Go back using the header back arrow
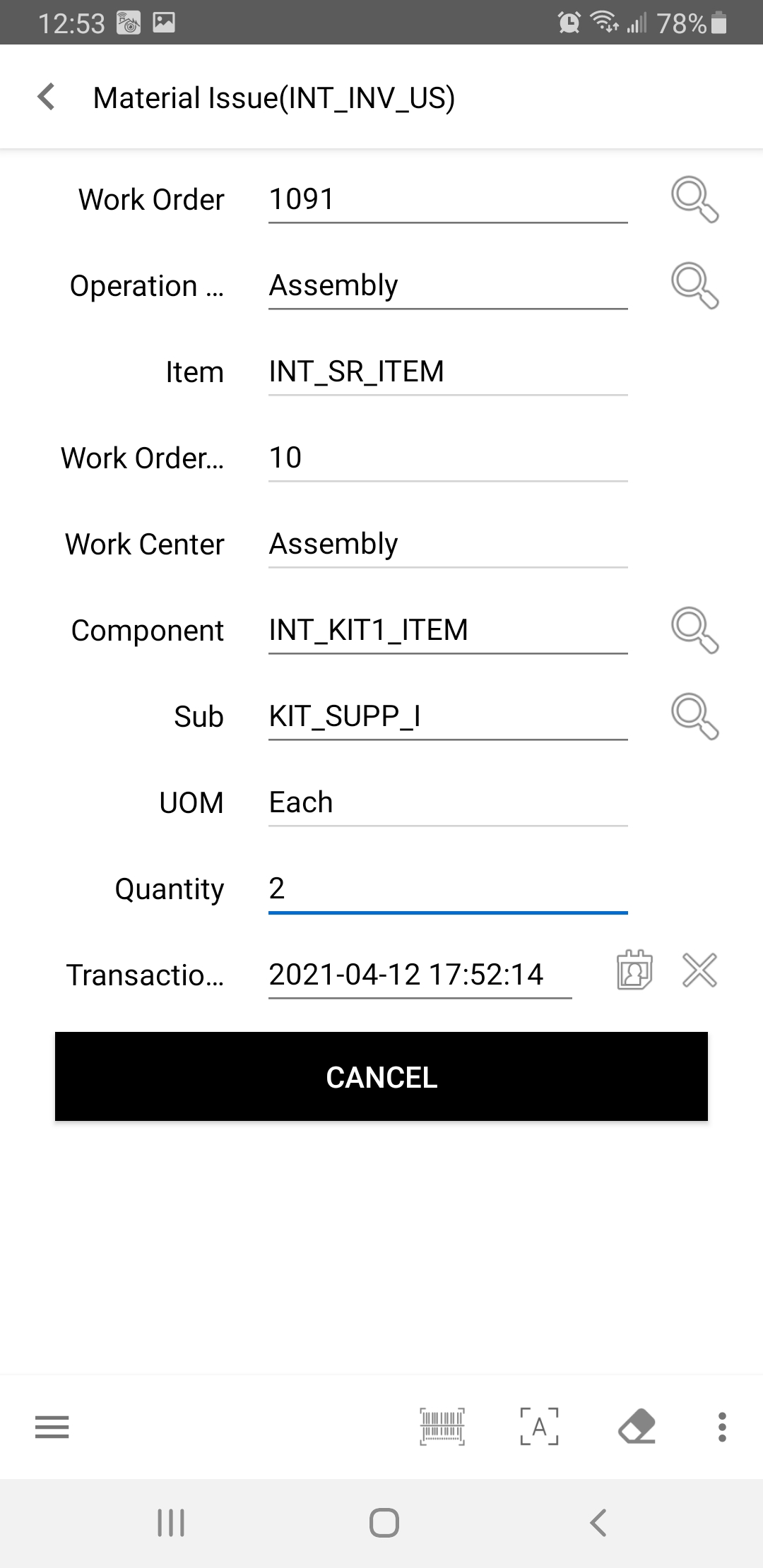The height and width of the screenshot is (1568, 763). point(47,97)
